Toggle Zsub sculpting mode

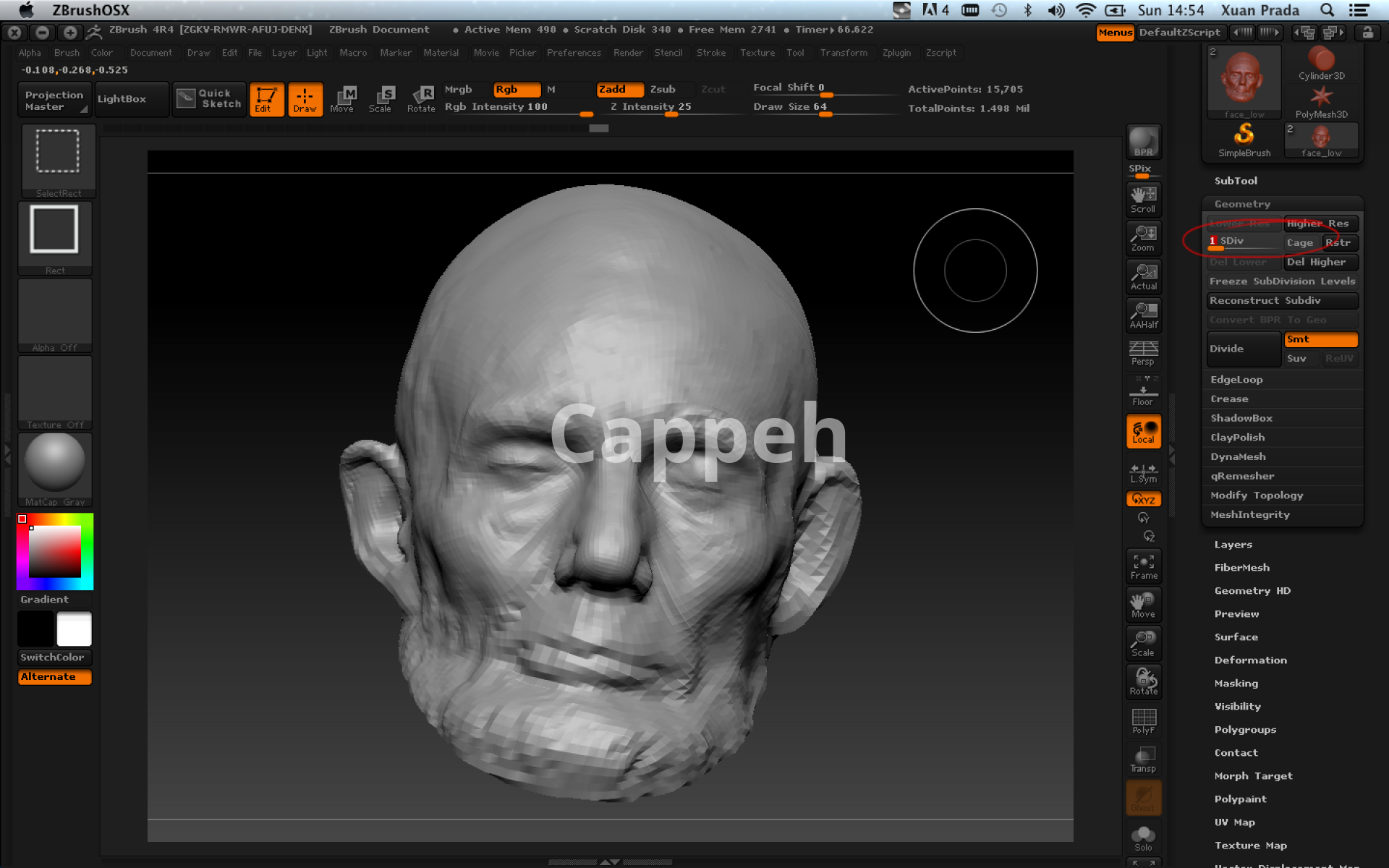pyautogui.click(x=663, y=89)
